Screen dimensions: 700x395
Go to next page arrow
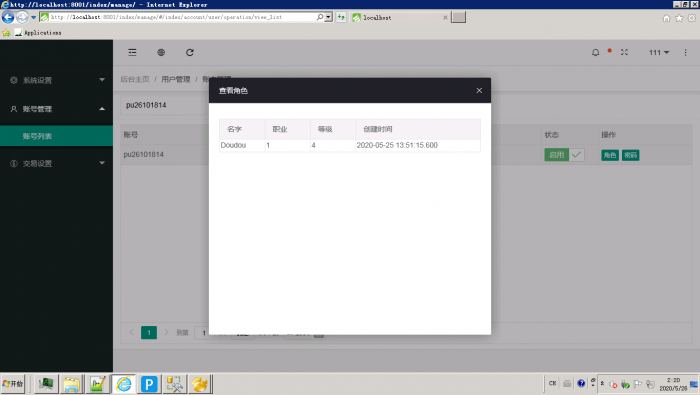166,333
